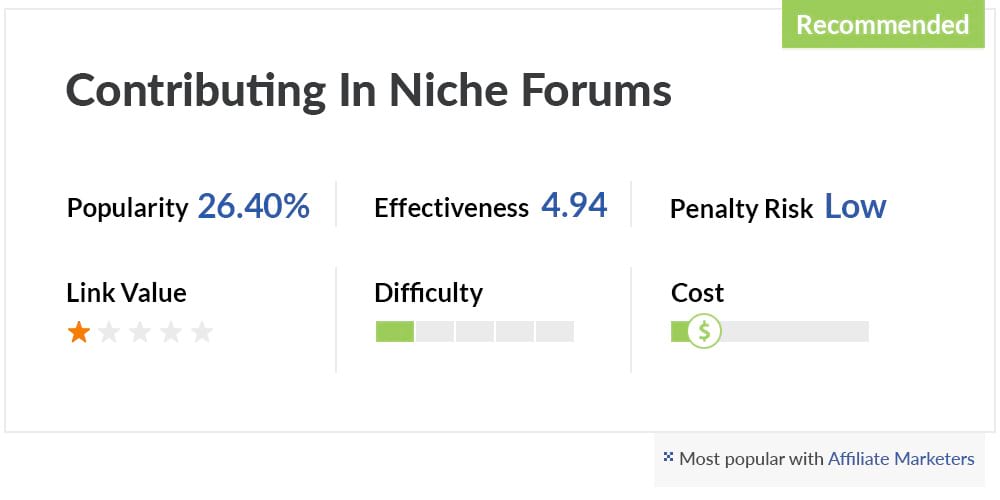Click the Link Value label
Screen dimensions: 1000x500
pos(126,293)
